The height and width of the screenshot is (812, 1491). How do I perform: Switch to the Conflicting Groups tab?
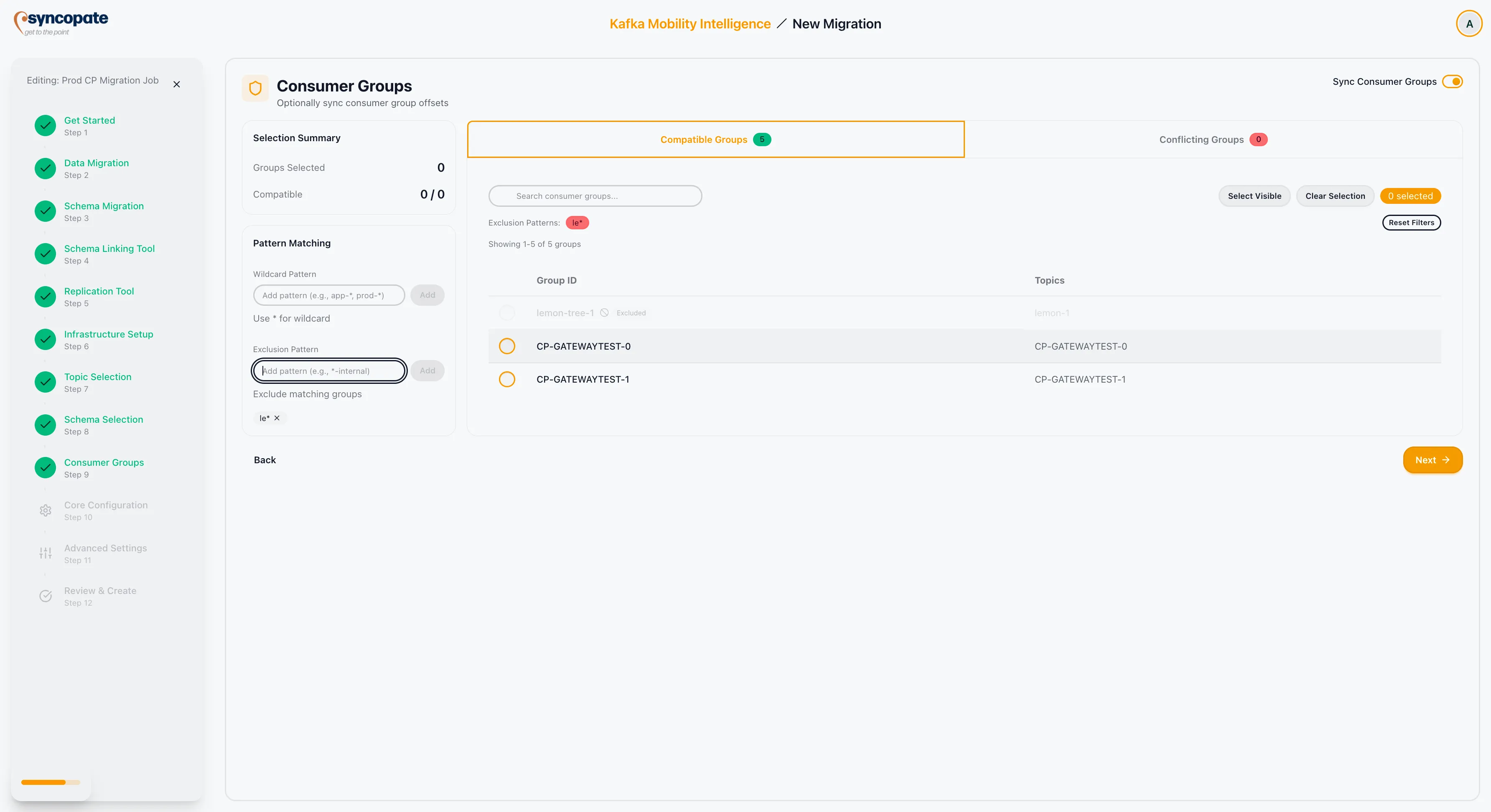point(1213,140)
